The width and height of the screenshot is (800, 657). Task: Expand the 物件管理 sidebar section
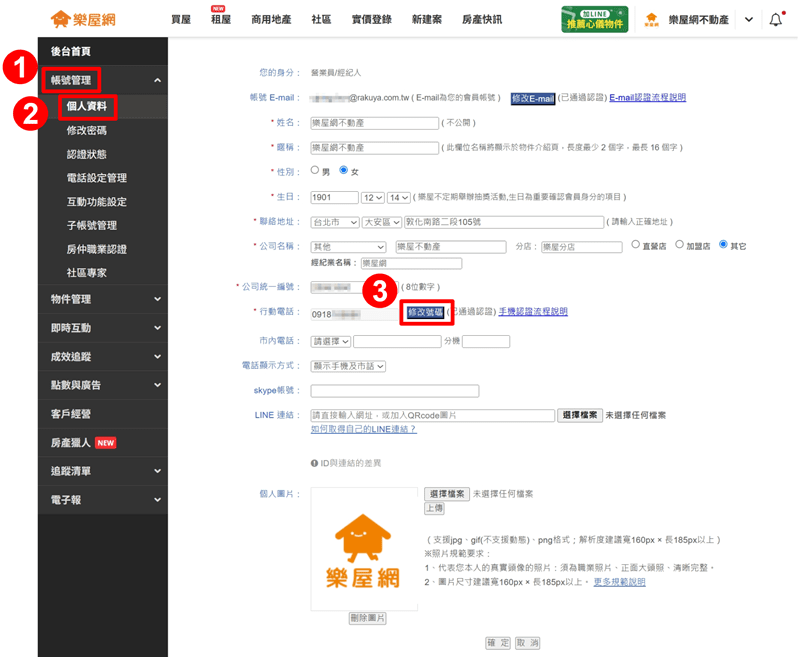tap(158, 299)
